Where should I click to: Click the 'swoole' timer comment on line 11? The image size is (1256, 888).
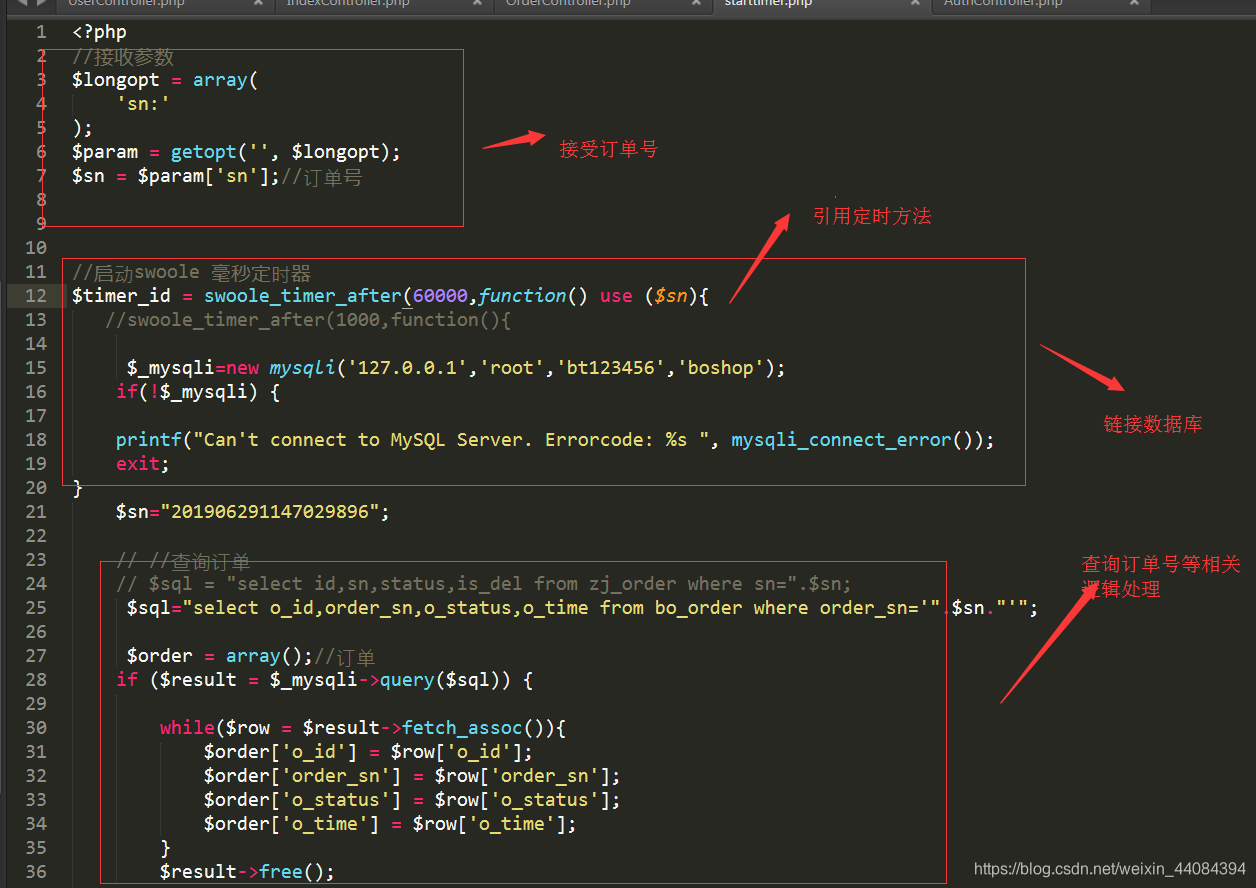coord(192,273)
